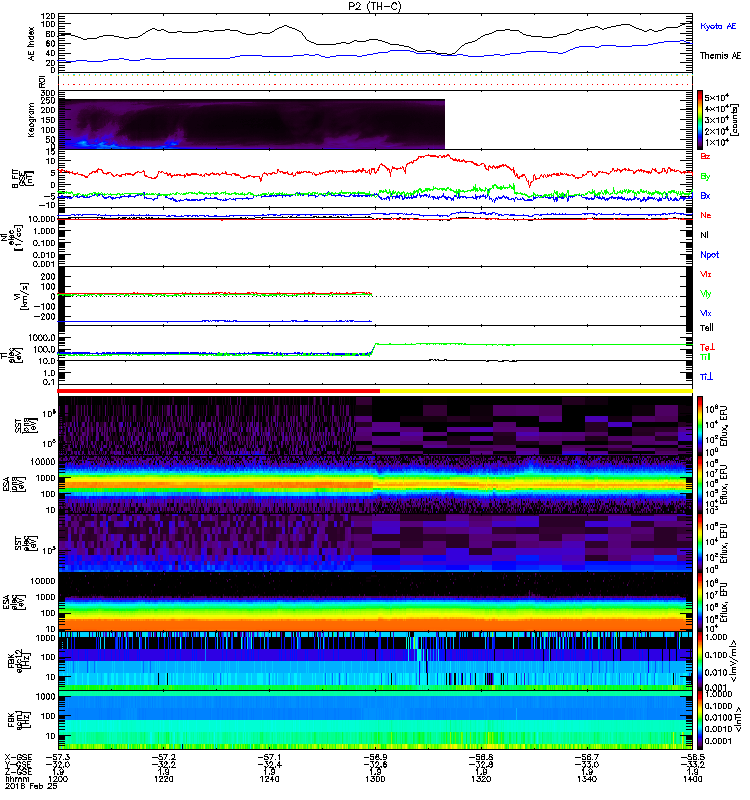
Task: Click the blue Bx legend label
Action: click(705, 195)
